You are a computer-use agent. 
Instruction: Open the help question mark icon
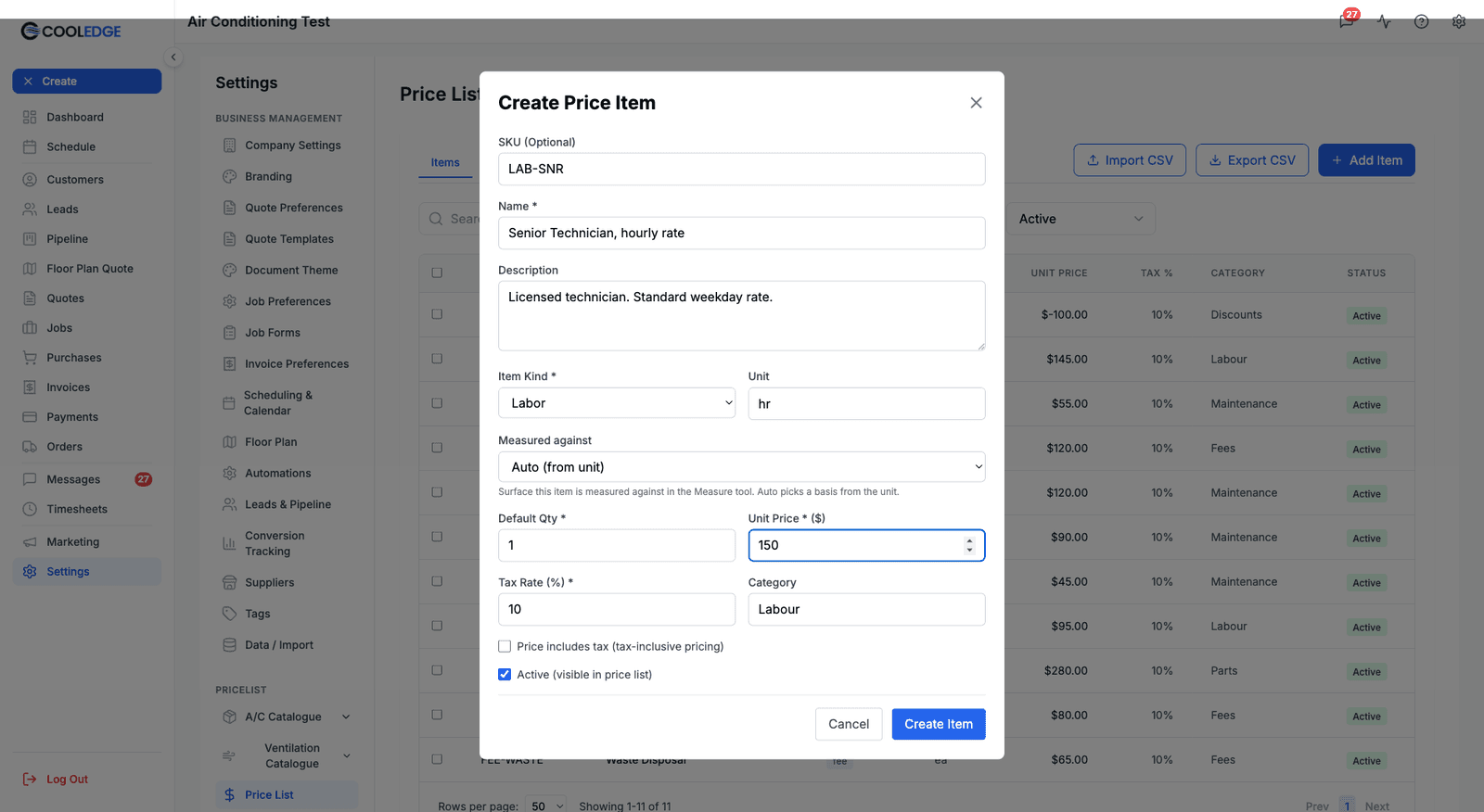pos(1421,21)
